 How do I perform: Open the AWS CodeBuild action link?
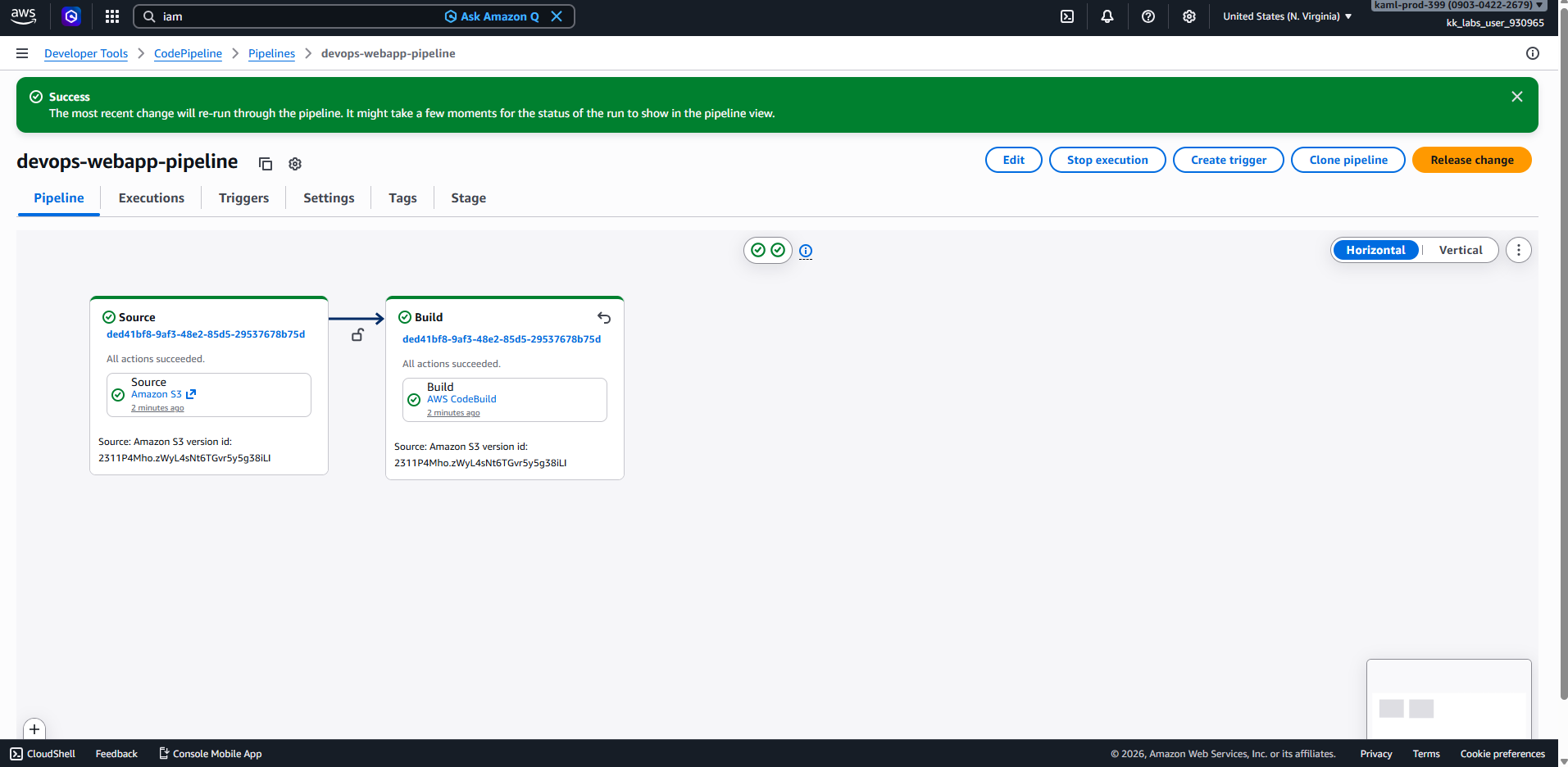461,399
